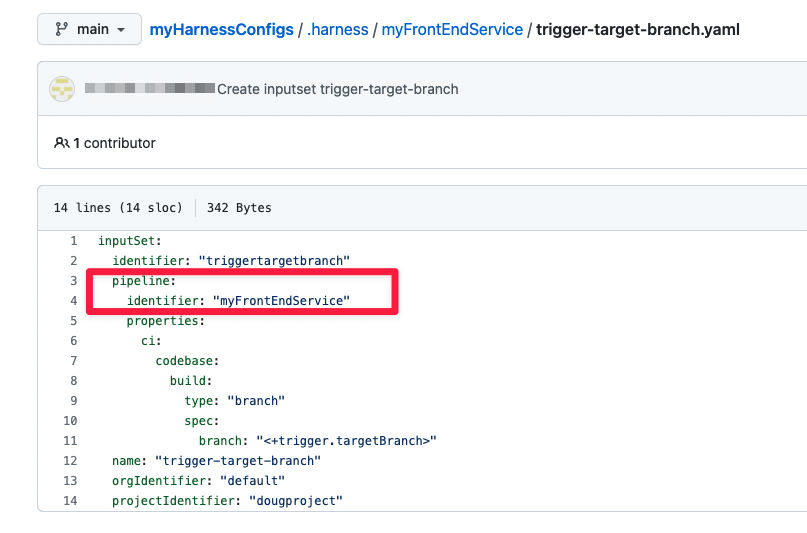
Task: Click line number 14 in the gutter
Action: pos(70,501)
